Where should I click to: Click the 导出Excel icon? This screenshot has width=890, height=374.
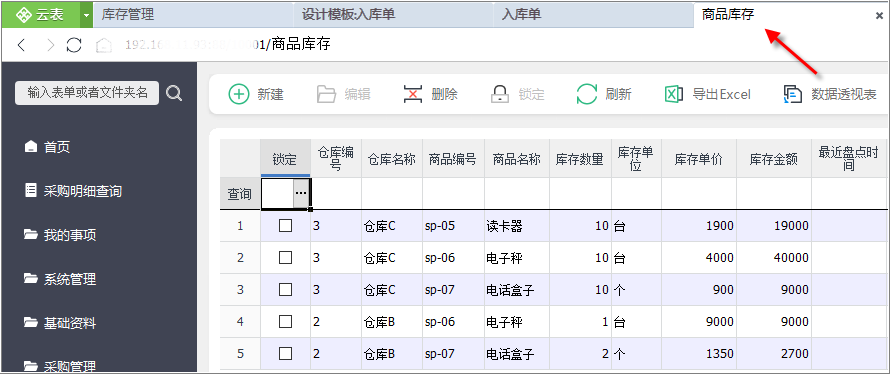pyautogui.click(x=674, y=94)
